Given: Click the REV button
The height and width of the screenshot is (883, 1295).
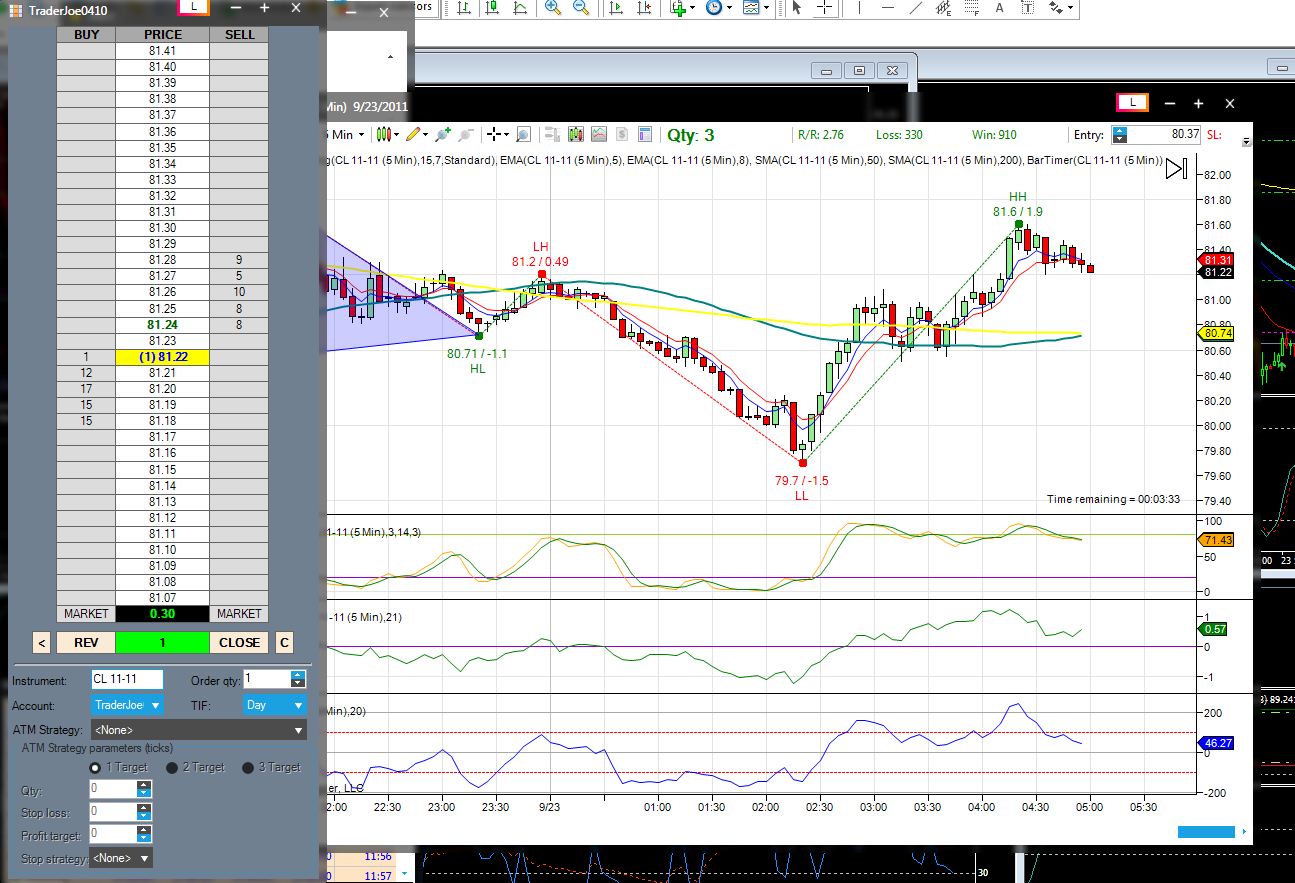Looking at the screenshot, I should 85,642.
